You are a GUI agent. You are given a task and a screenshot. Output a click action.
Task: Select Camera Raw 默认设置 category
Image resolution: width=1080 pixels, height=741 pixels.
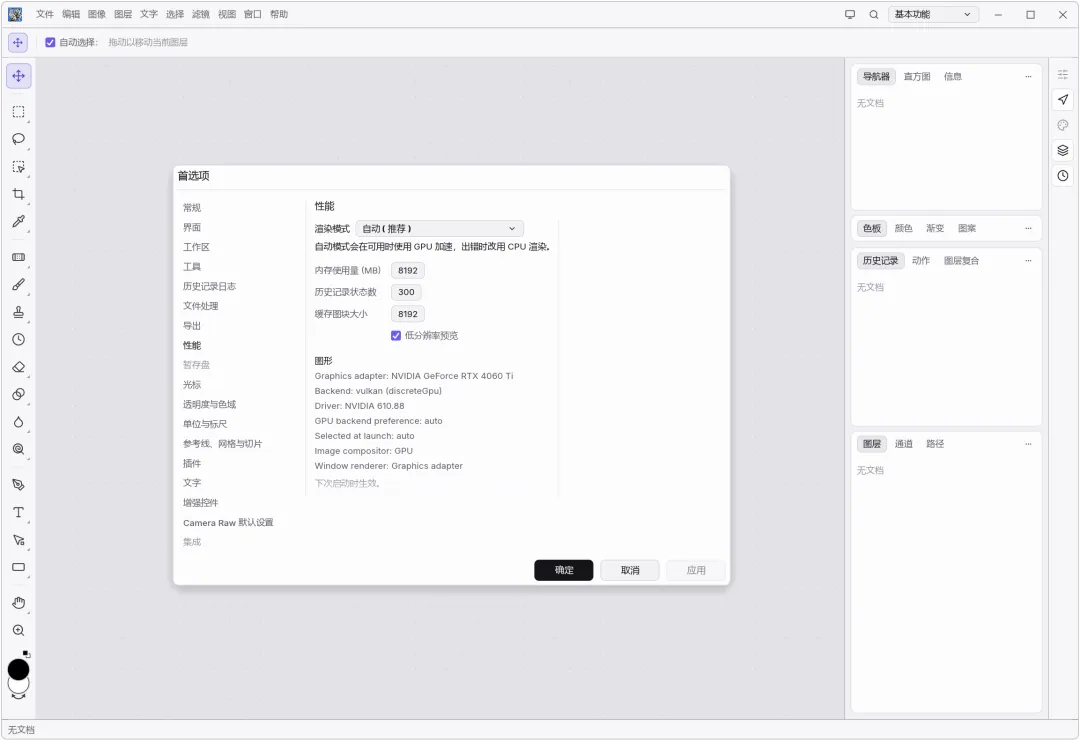[x=228, y=523]
